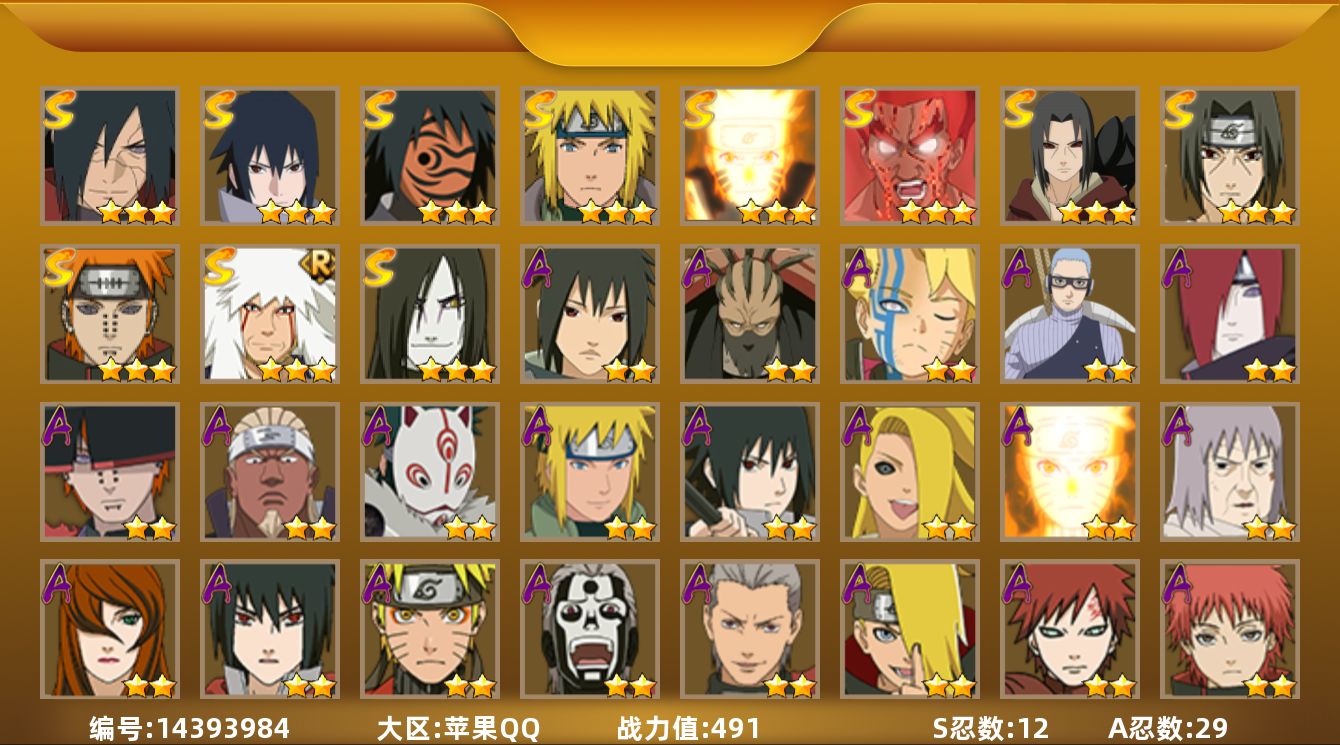Click the 大区:苹果QQ server label
This screenshot has height=745, width=1340.
[458, 728]
